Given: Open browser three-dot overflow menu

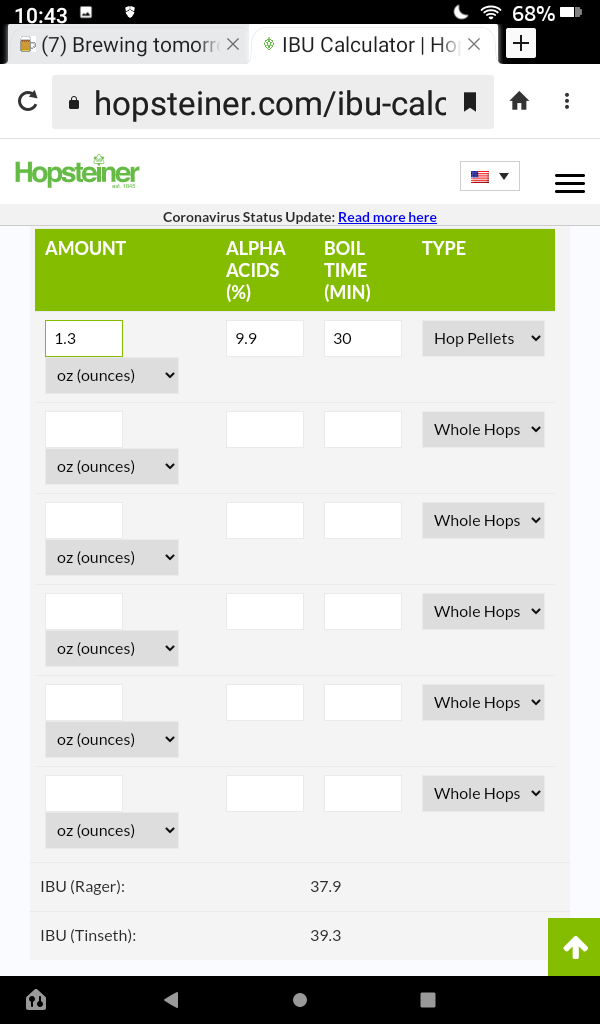Looking at the screenshot, I should pyautogui.click(x=567, y=101).
